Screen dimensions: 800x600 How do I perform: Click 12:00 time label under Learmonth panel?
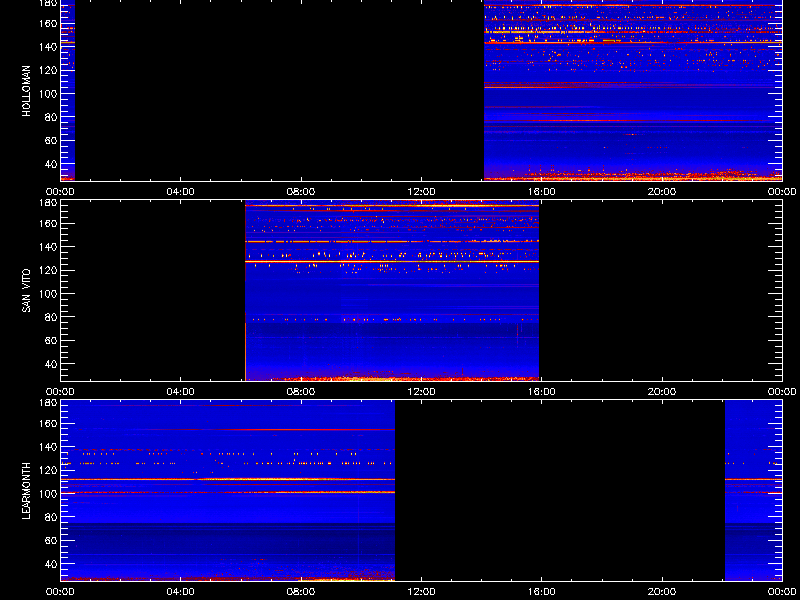coord(421,592)
